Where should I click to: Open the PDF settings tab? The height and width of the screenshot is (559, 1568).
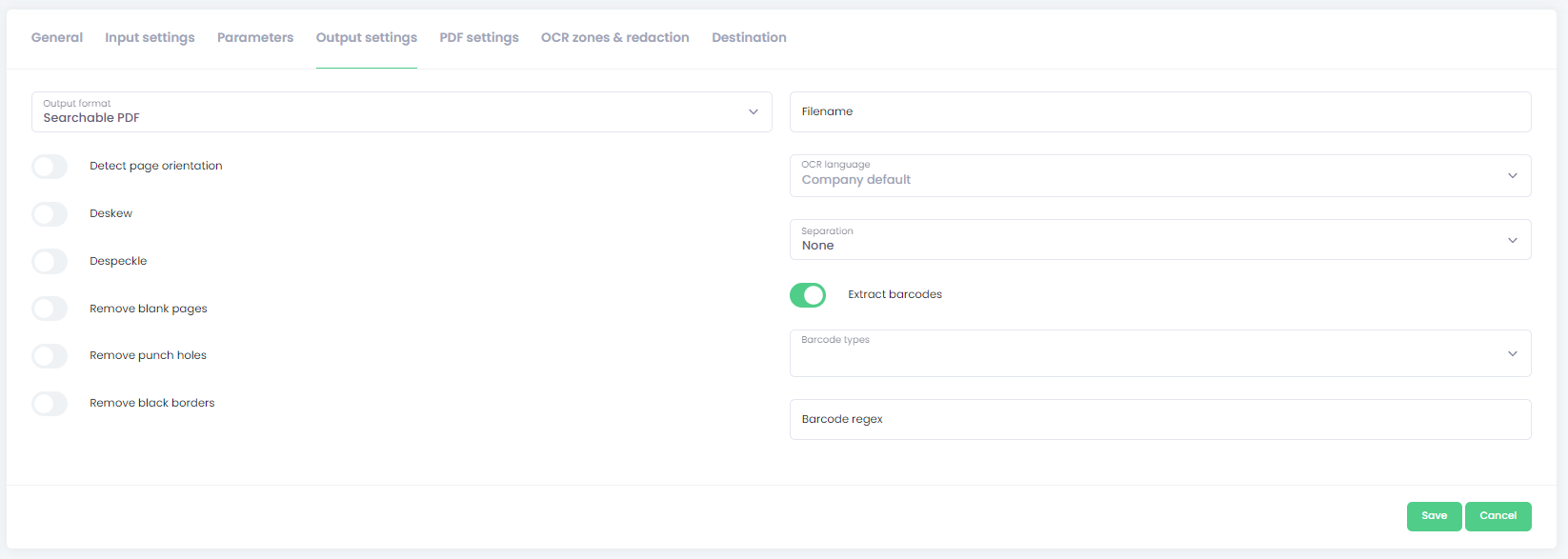[x=479, y=37]
